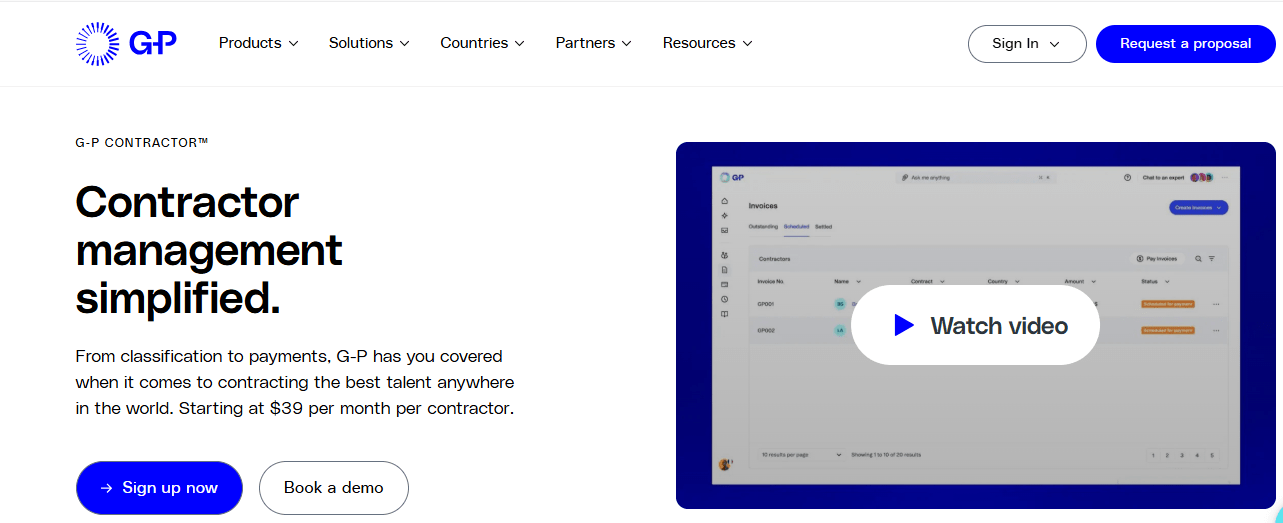Click the magnifier search icon beside Pay Invoices
Screen dimensions: 1283x523
1198,258
